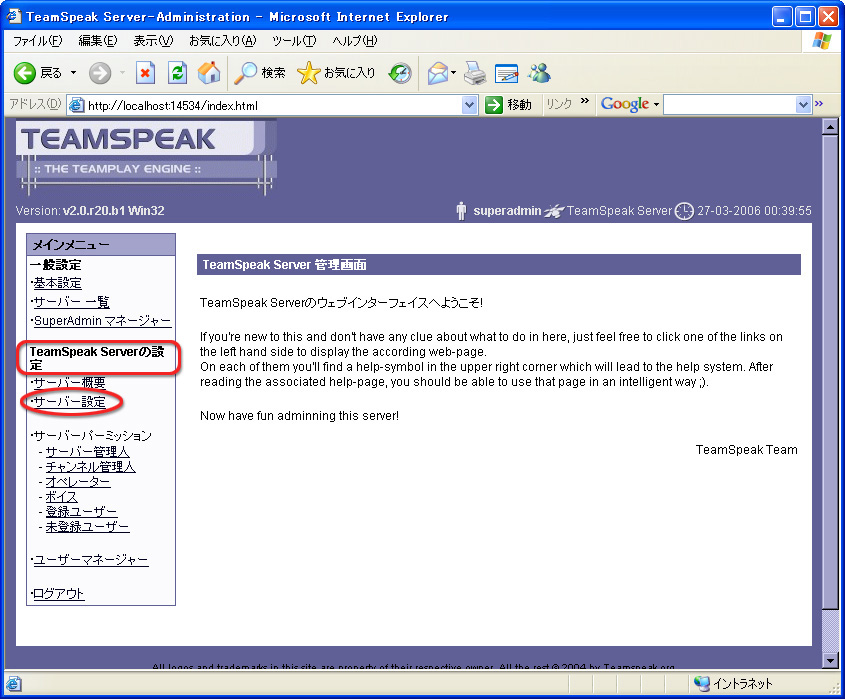Click the メインメニュー header
The height and width of the screenshot is (699, 845).
pyautogui.click(x=101, y=245)
